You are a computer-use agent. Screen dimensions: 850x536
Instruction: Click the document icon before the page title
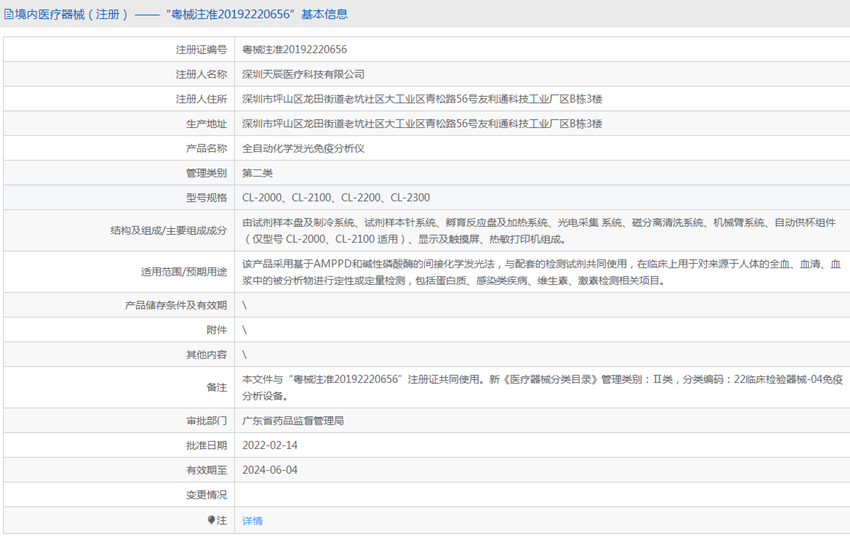pyautogui.click(x=9, y=14)
